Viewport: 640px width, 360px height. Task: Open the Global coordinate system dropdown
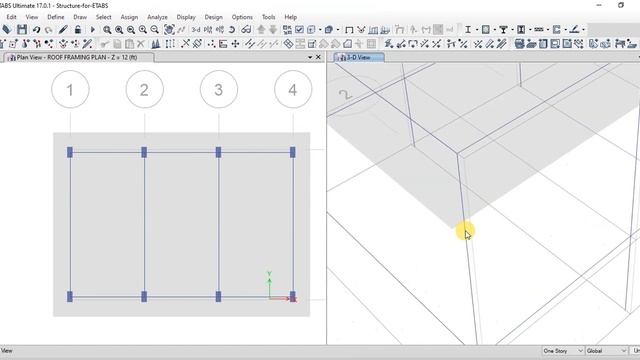(x=607, y=351)
